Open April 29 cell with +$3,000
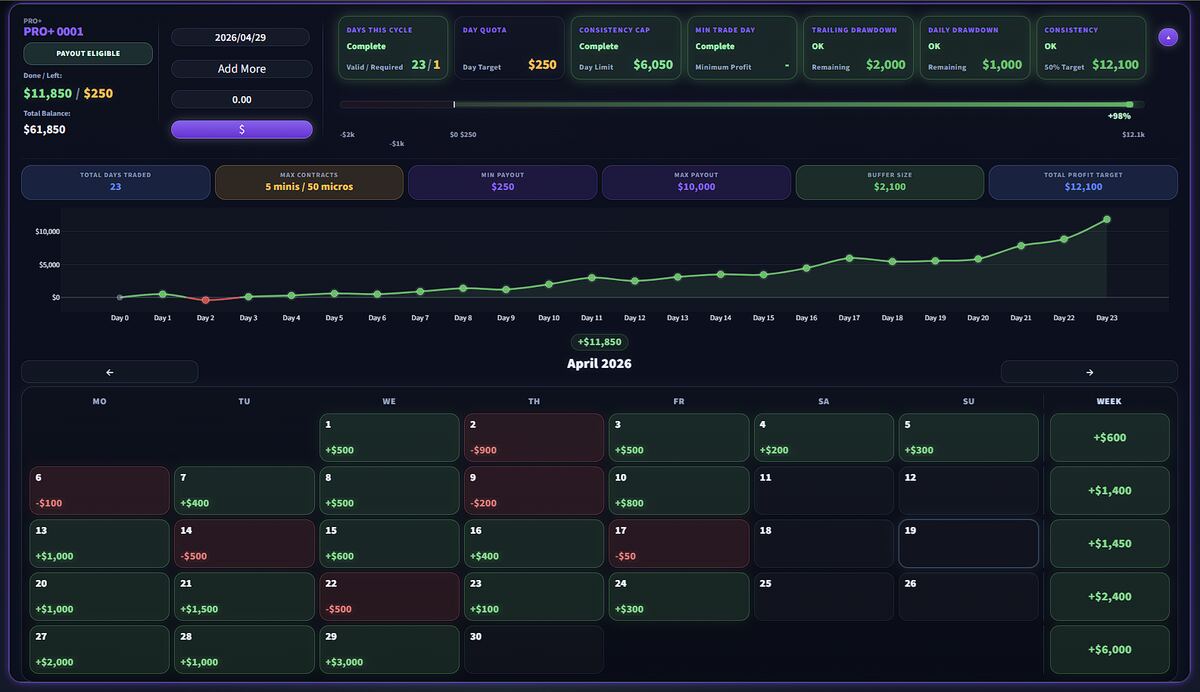Screen dimensions: 1200x692 tap(389, 650)
